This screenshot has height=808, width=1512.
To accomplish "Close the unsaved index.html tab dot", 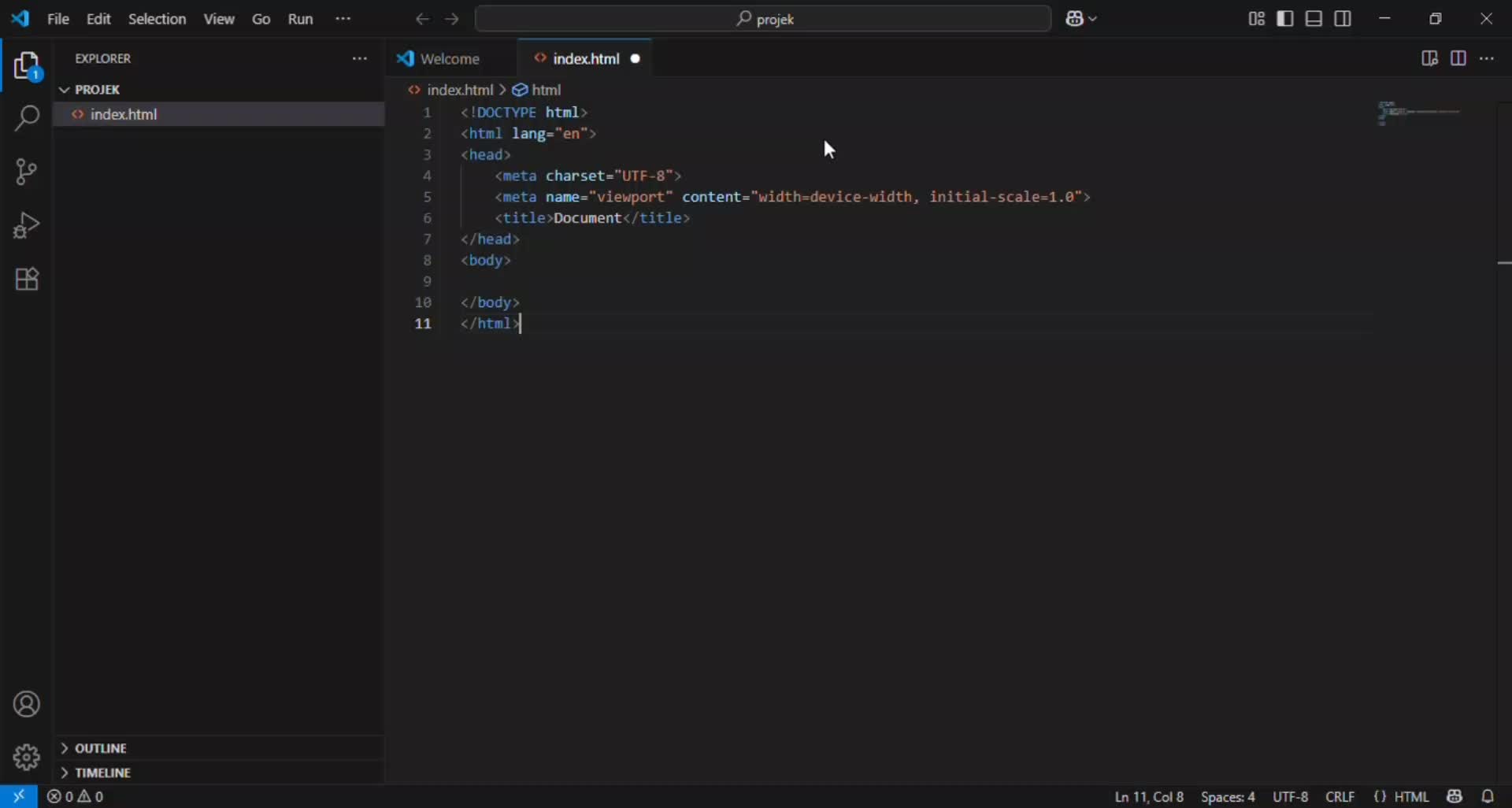I will click(636, 59).
